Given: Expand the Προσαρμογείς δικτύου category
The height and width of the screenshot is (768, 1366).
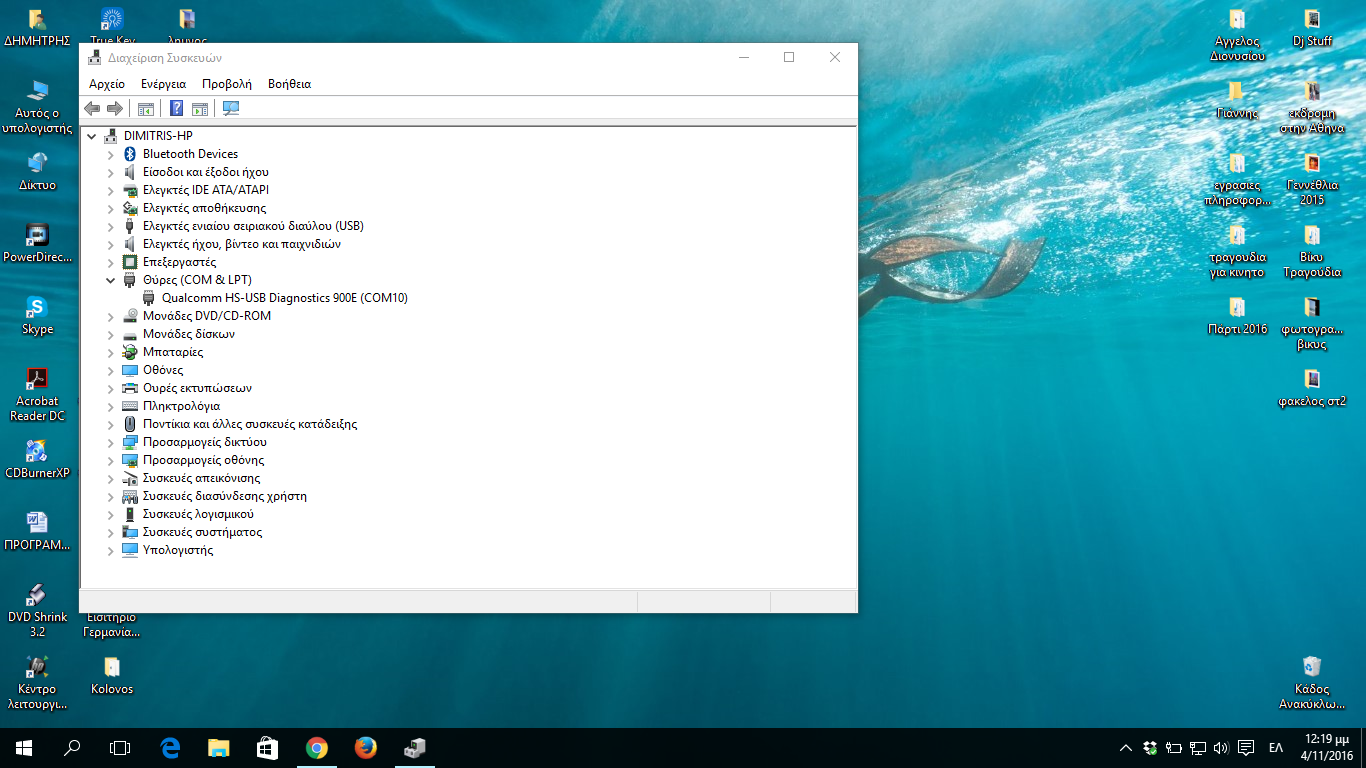Looking at the screenshot, I should point(111,443).
